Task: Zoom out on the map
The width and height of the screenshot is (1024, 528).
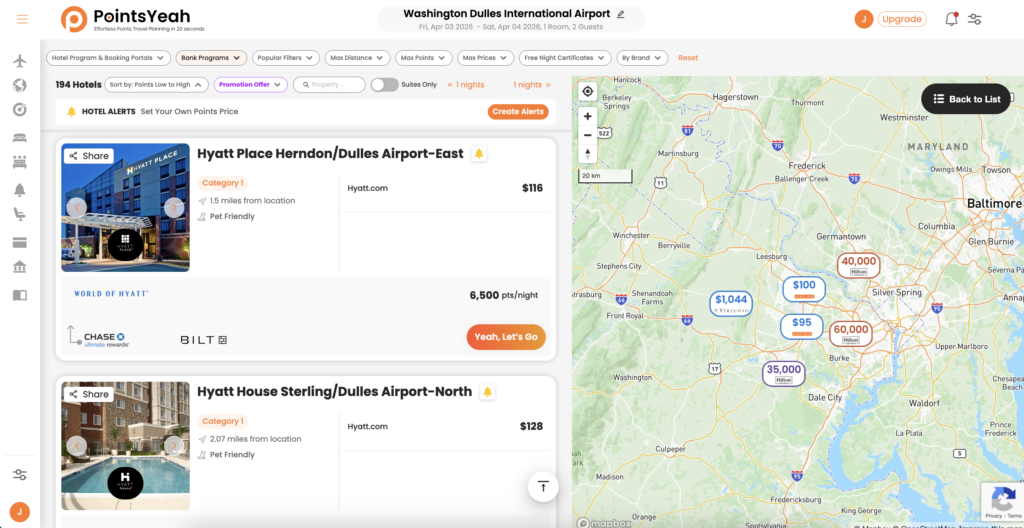Action: [x=588, y=135]
